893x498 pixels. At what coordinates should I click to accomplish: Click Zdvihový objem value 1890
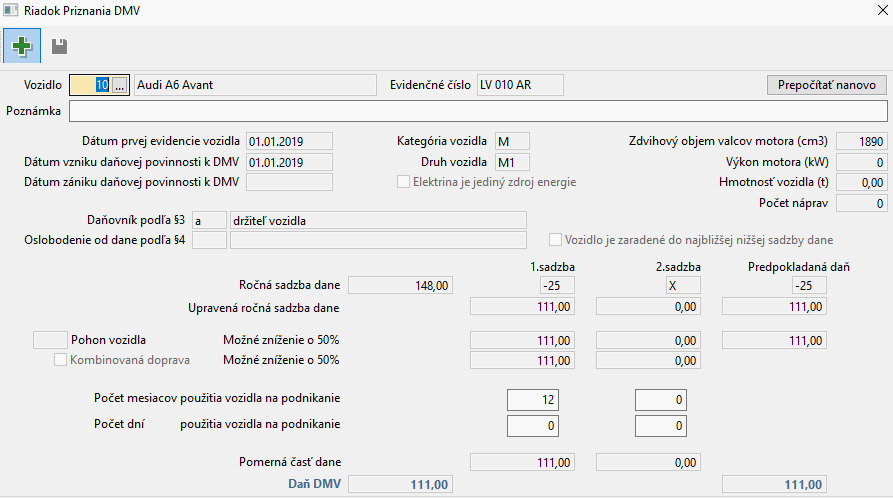click(x=861, y=141)
